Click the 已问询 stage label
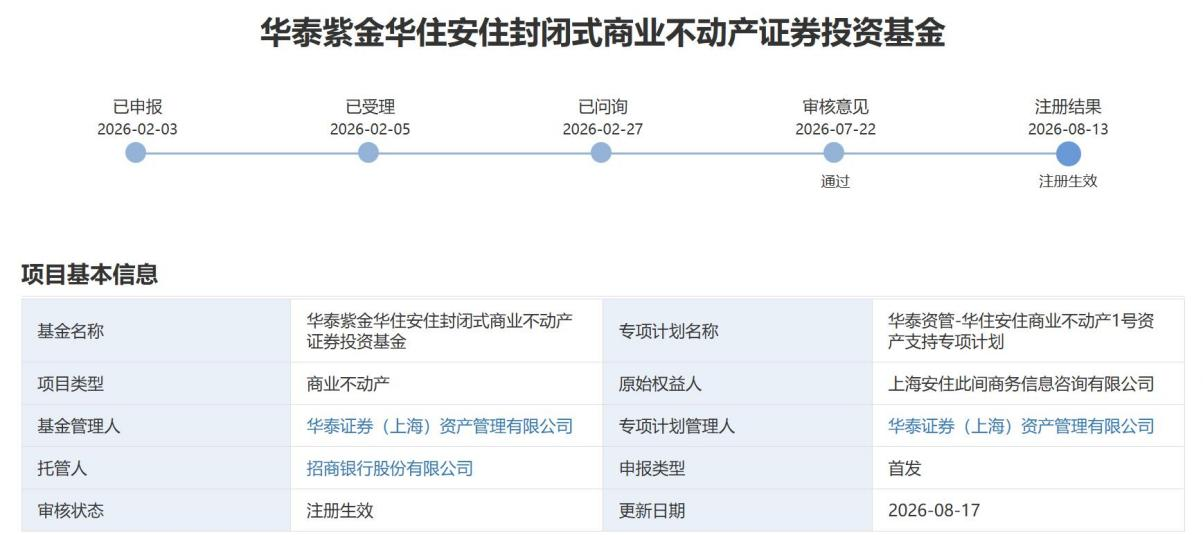Image resolution: width=1203 pixels, height=535 pixels. pyautogui.click(x=603, y=107)
